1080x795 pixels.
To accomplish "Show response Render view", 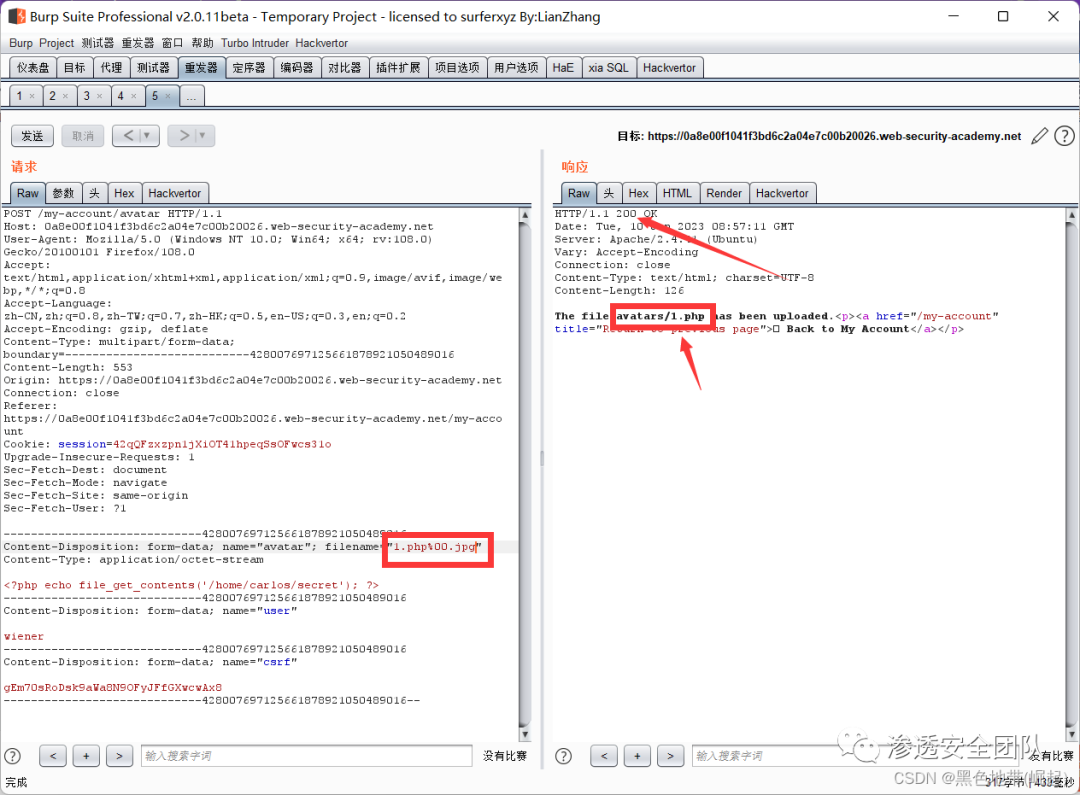I will click(724, 194).
